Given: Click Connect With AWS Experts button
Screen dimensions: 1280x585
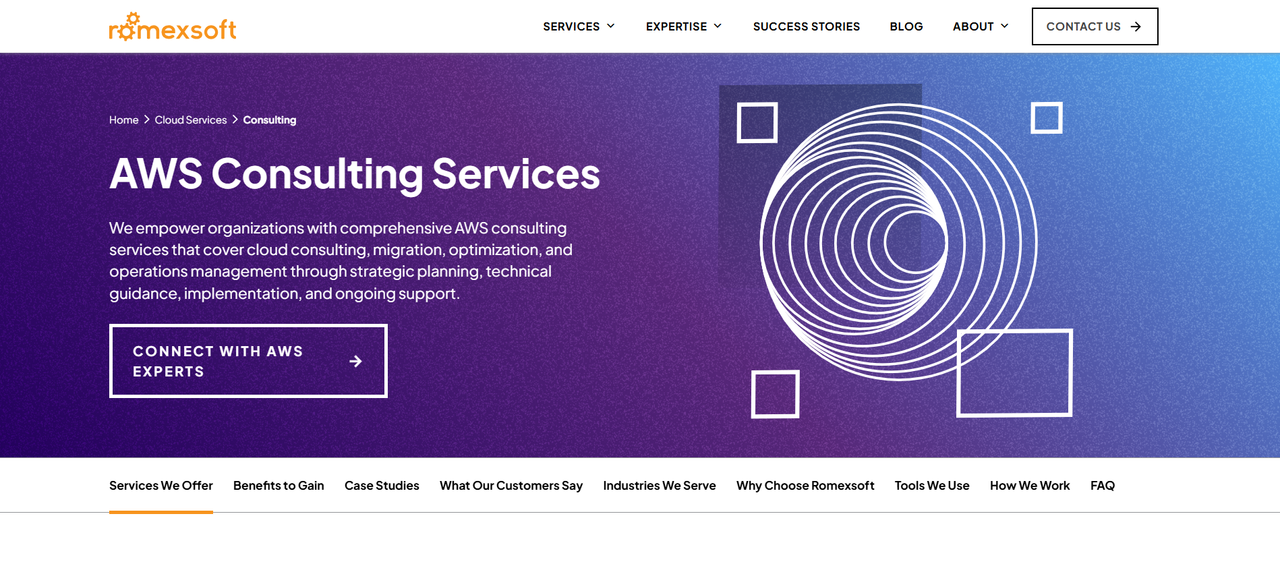Looking at the screenshot, I should pyautogui.click(x=248, y=361).
